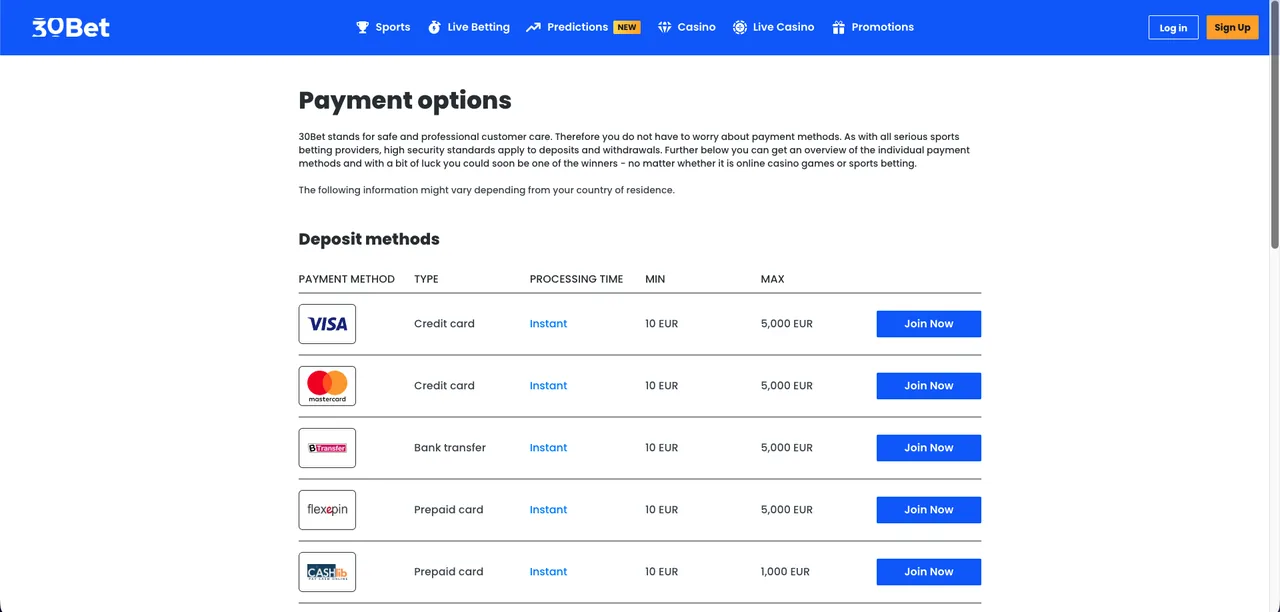Image resolution: width=1280 pixels, height=612 pixels.
Task: Click the Log in button
Action: (x=1173, y=28)
